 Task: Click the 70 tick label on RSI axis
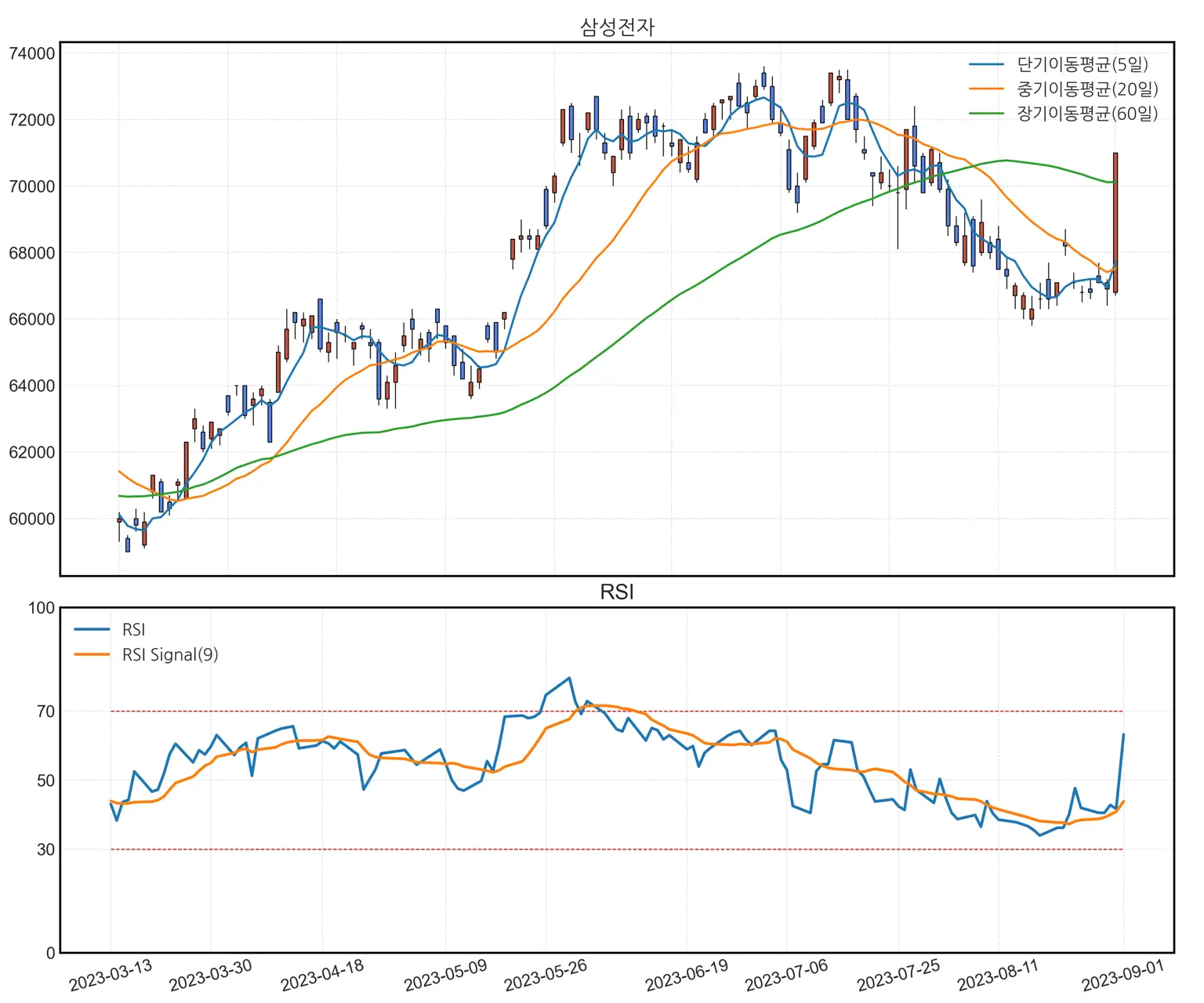[x=45, y=712]
